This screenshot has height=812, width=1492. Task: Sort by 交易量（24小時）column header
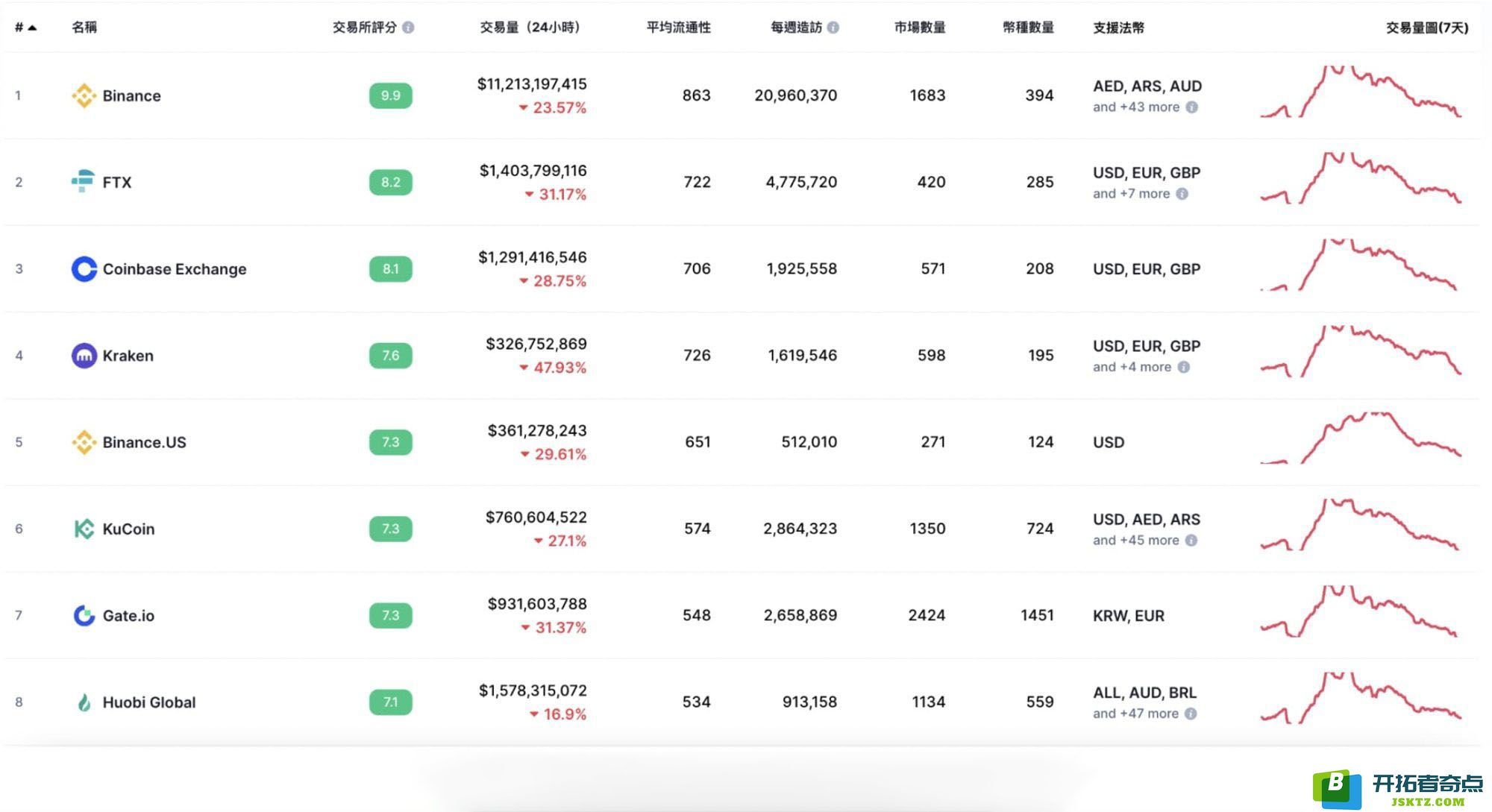click(x=530, y=28)
